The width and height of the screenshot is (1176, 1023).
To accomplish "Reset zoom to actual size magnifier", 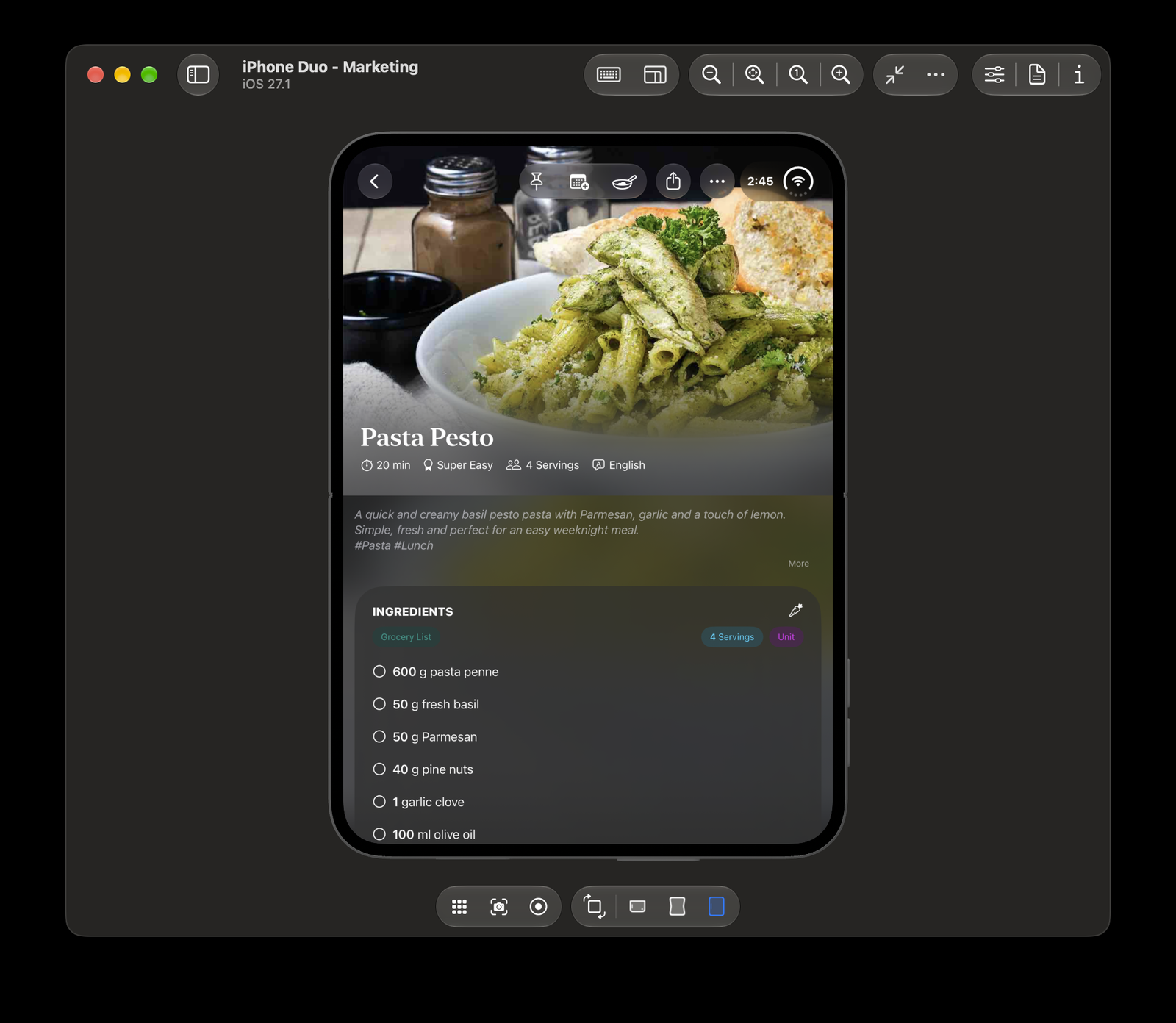I will [x=797, y=74].
